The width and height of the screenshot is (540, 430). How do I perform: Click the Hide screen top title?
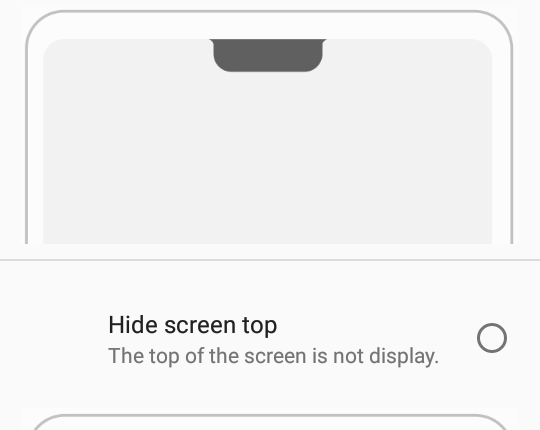pyautogui.click(x=193, y=325)
